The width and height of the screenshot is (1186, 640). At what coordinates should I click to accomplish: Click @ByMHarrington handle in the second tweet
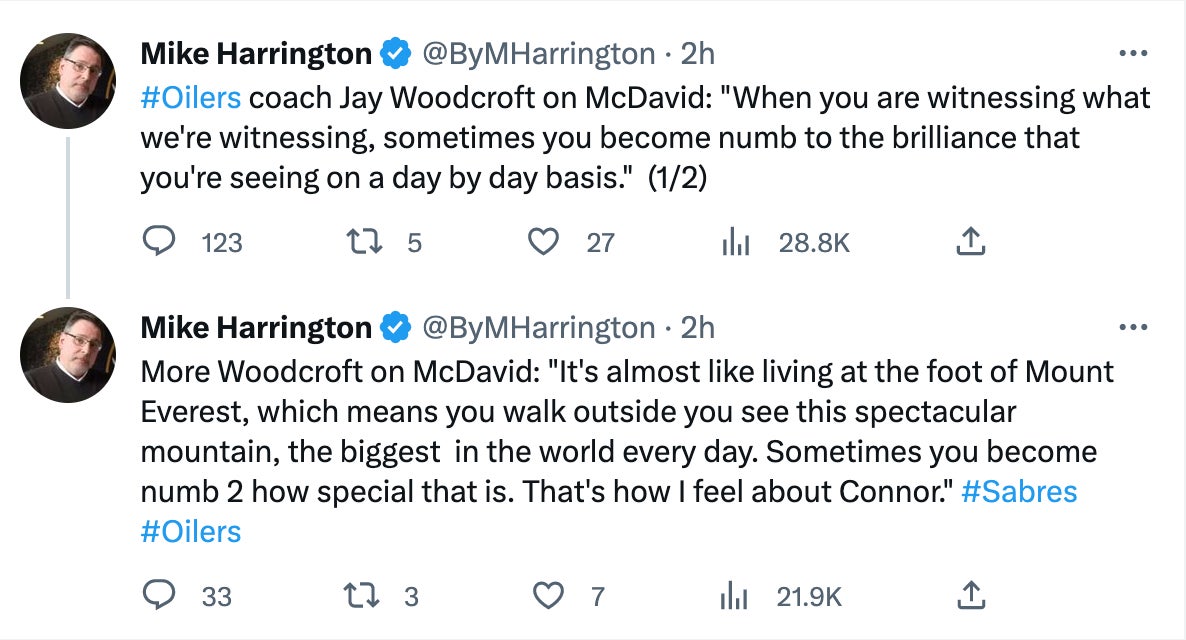540,327
